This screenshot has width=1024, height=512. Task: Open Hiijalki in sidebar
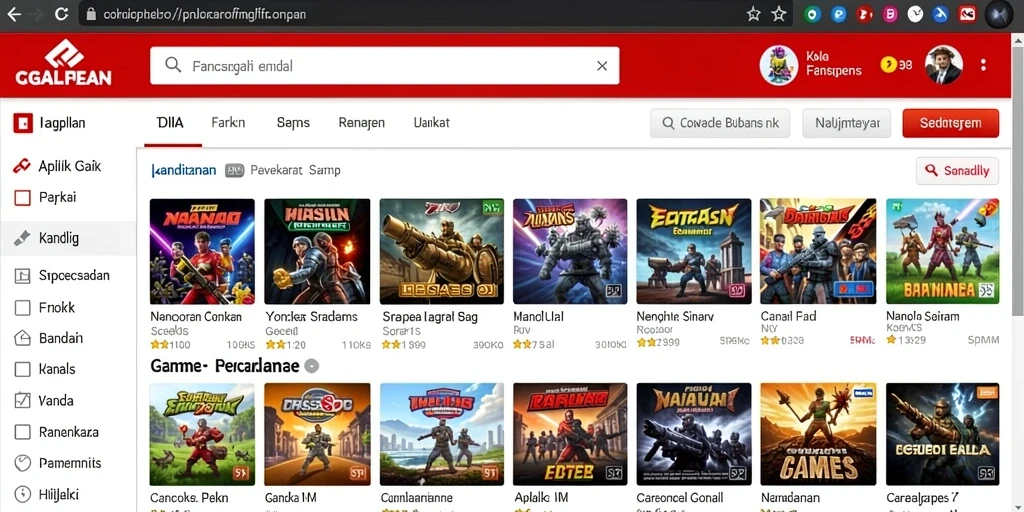[x=46, y=494]
